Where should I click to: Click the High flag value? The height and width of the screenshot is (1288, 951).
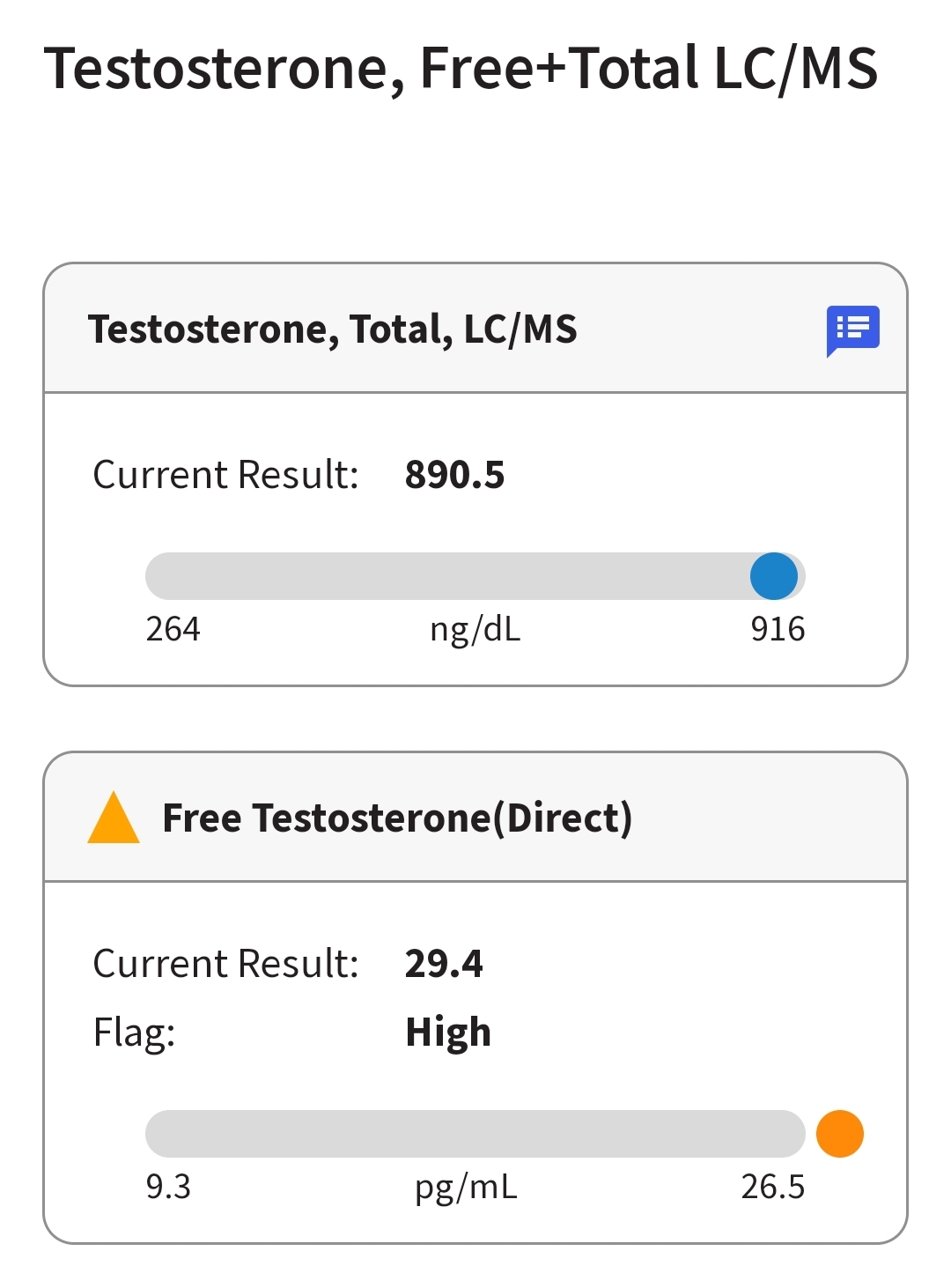pos(448,1033)
